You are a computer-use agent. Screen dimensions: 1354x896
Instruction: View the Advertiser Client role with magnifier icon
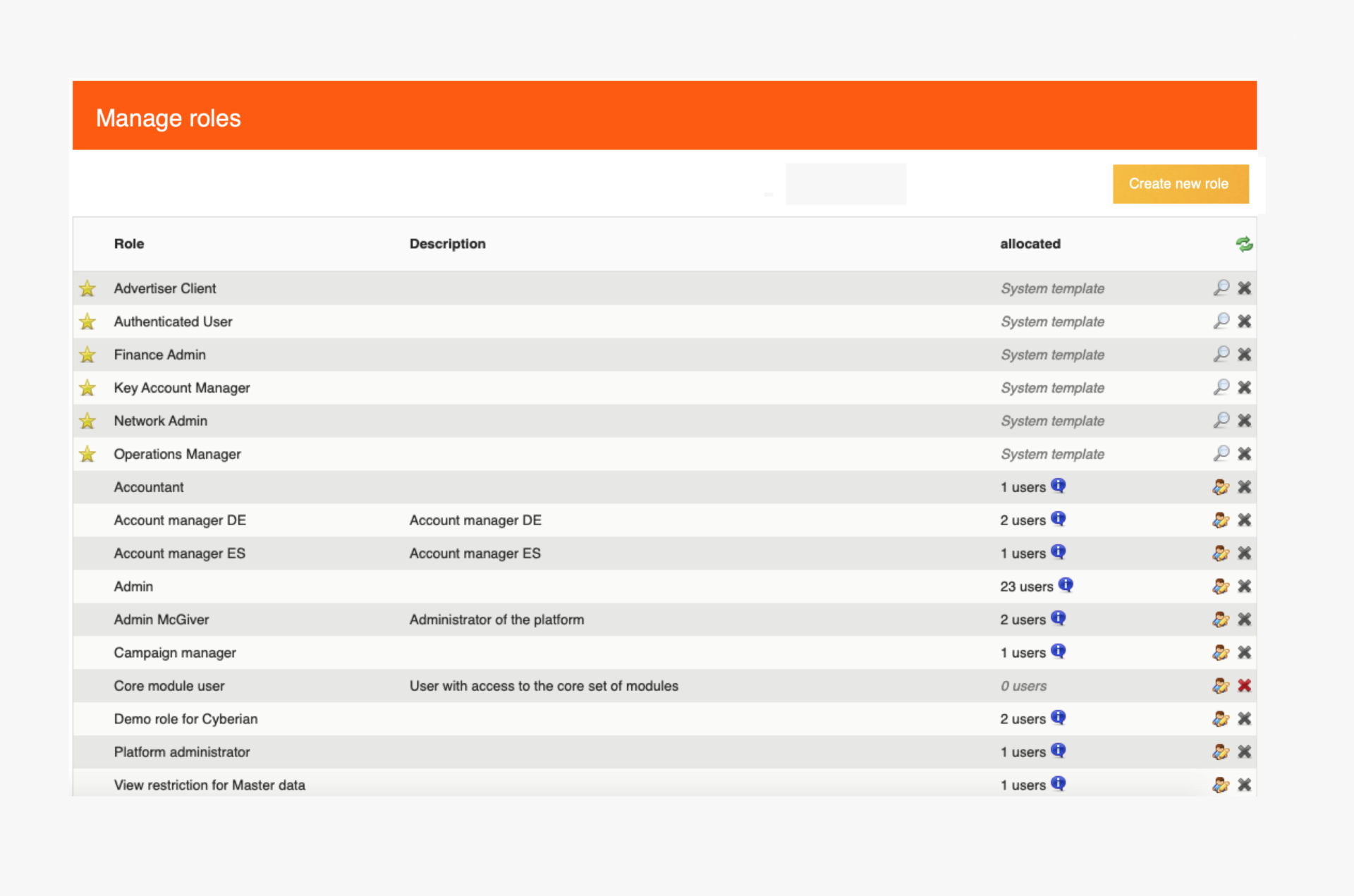[x=1221, y=288]
